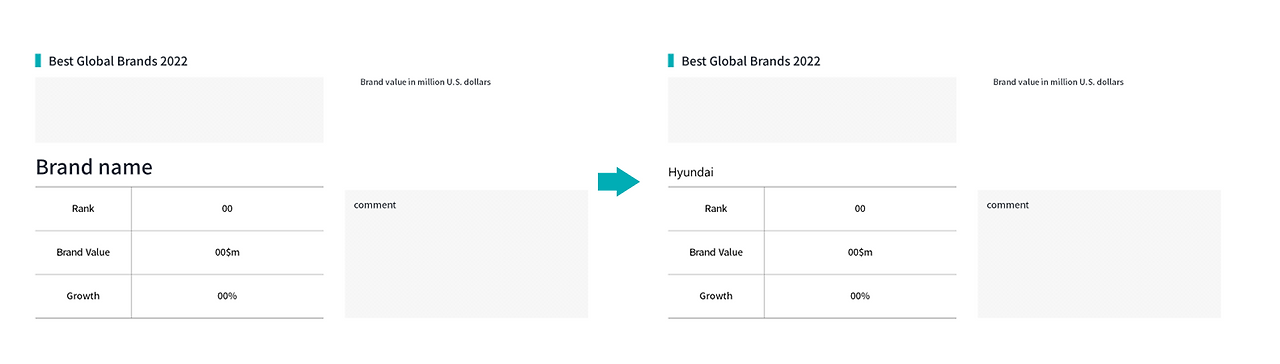Click the "Rank" label in the left table

[x=83, y=209]
